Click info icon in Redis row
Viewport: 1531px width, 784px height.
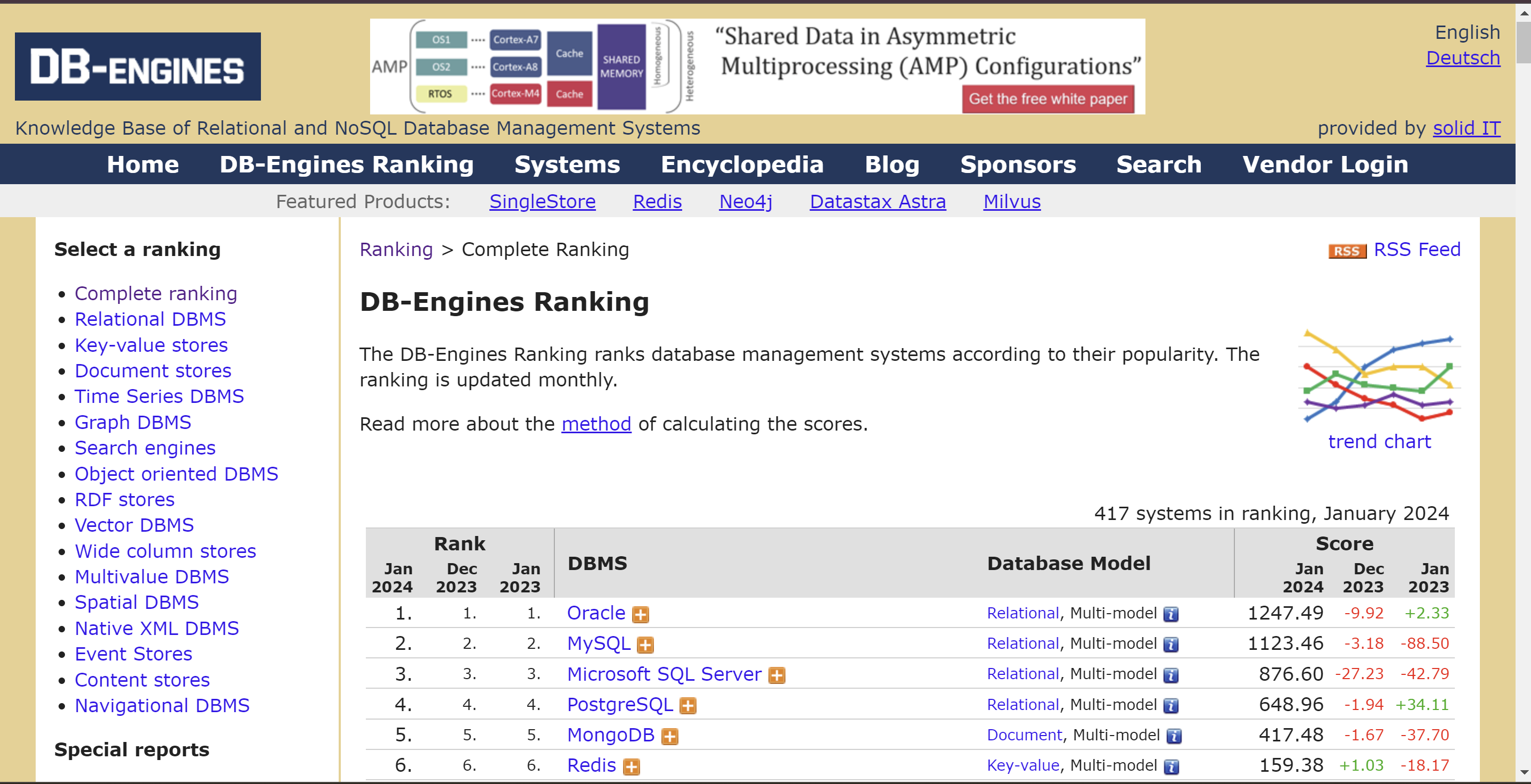point(1170,767)
